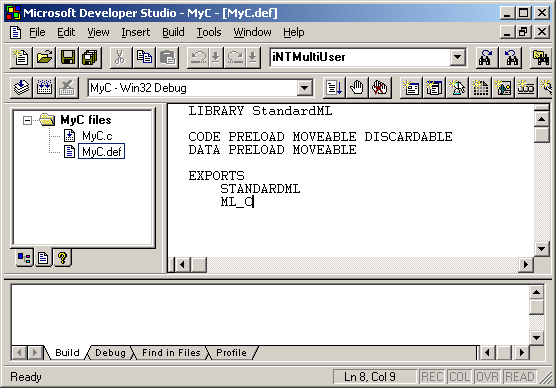Click the Open file folder icon
The height and width of the screenshot is (388, 556).
[44, 57]
